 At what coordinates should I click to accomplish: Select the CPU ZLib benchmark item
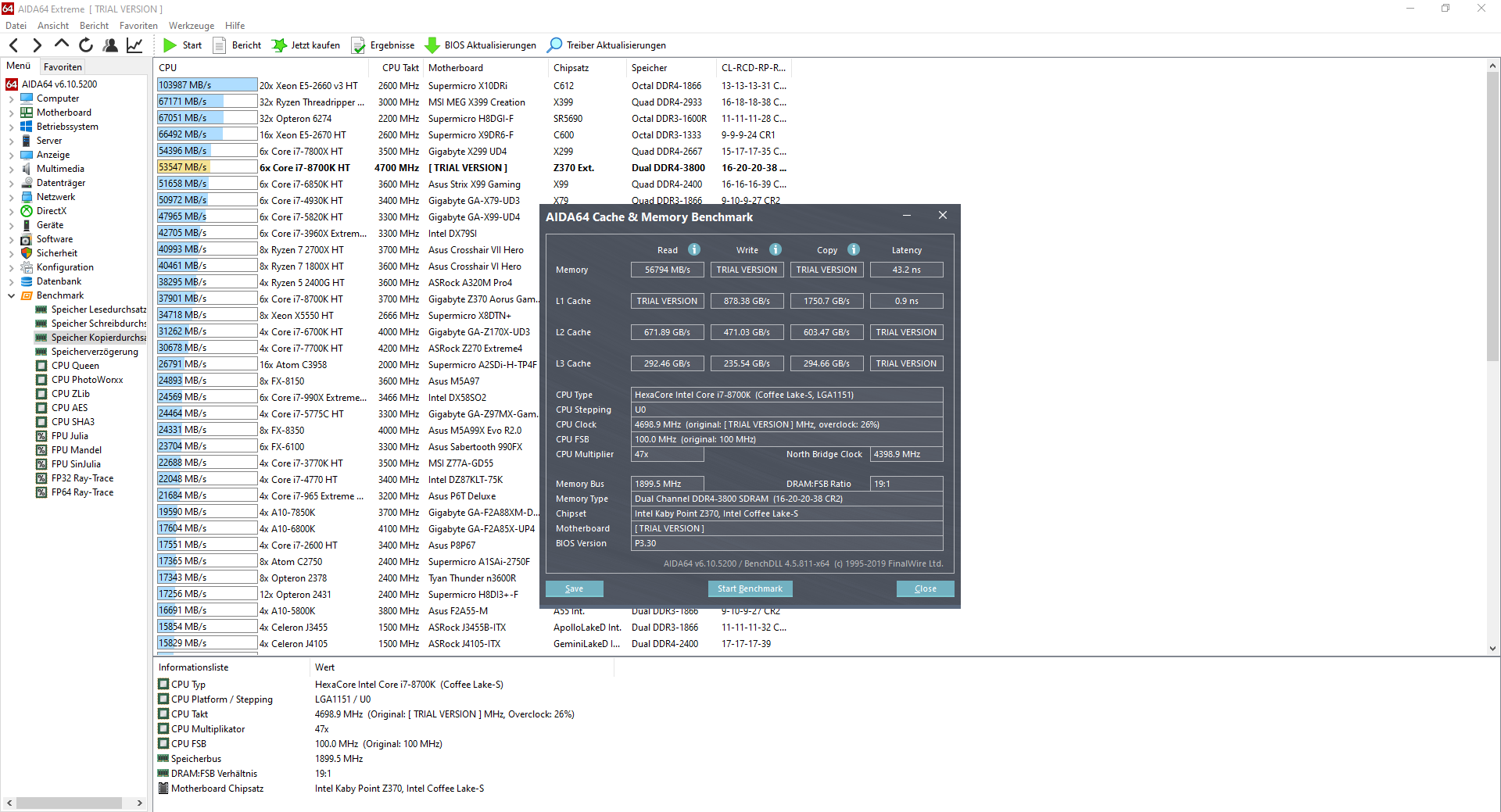[x=70, y=394]
